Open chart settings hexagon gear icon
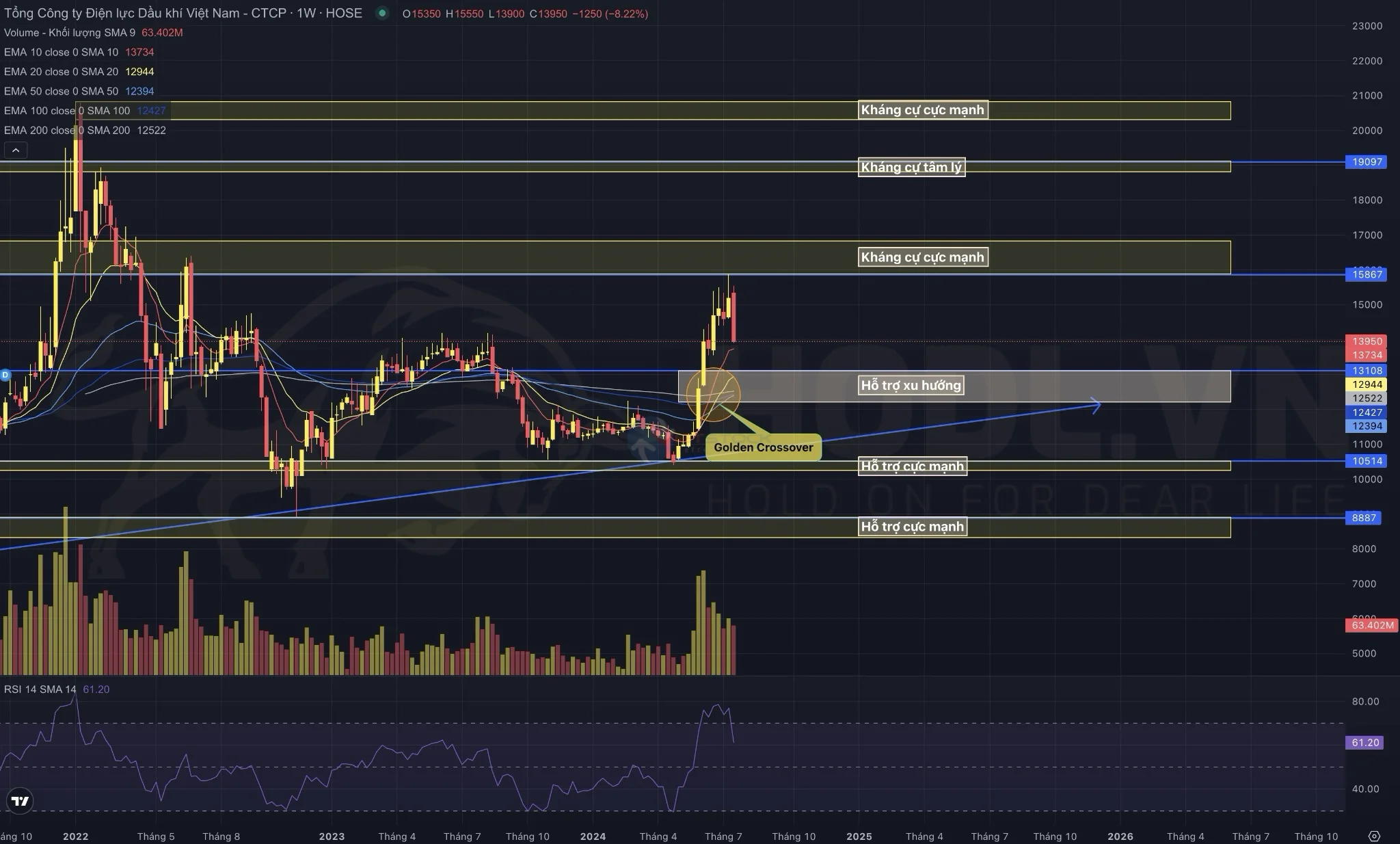1400x844 pixels. click(x=1374, y=836)
